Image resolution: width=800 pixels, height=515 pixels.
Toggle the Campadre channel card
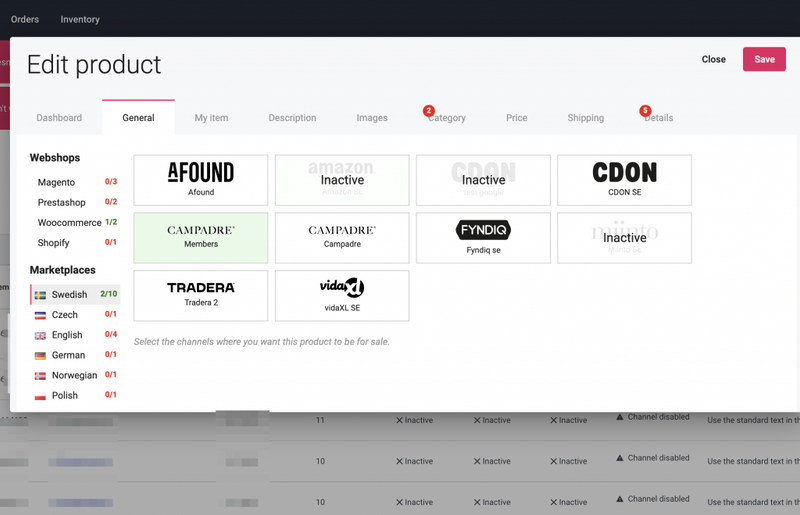[342, 238]
